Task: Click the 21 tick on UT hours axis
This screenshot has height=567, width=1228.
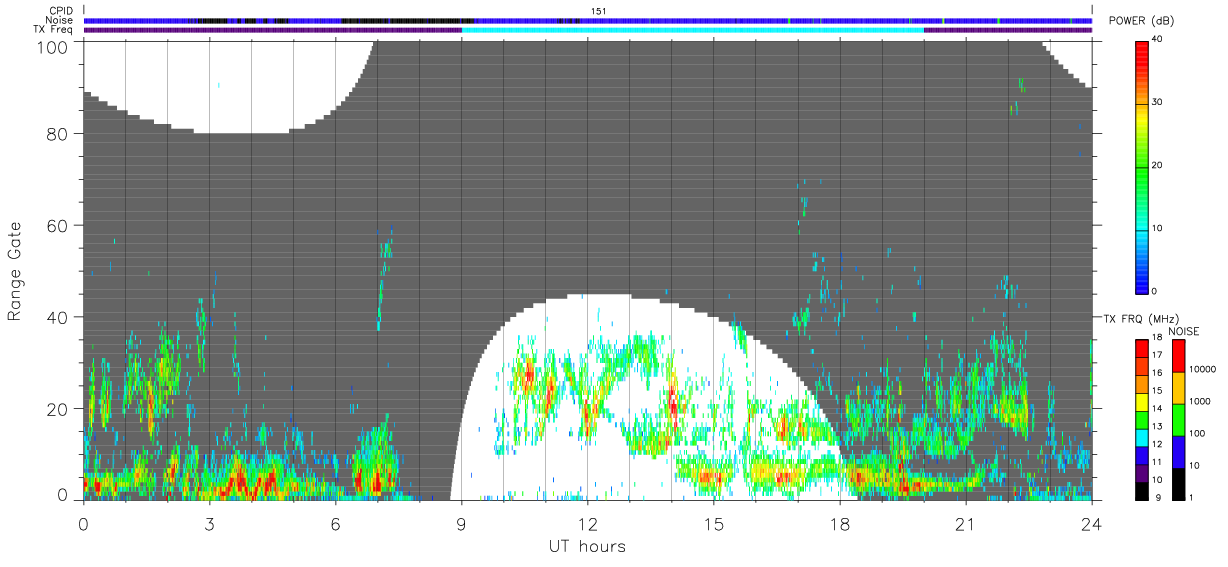Action: click(x=966, y=523)
